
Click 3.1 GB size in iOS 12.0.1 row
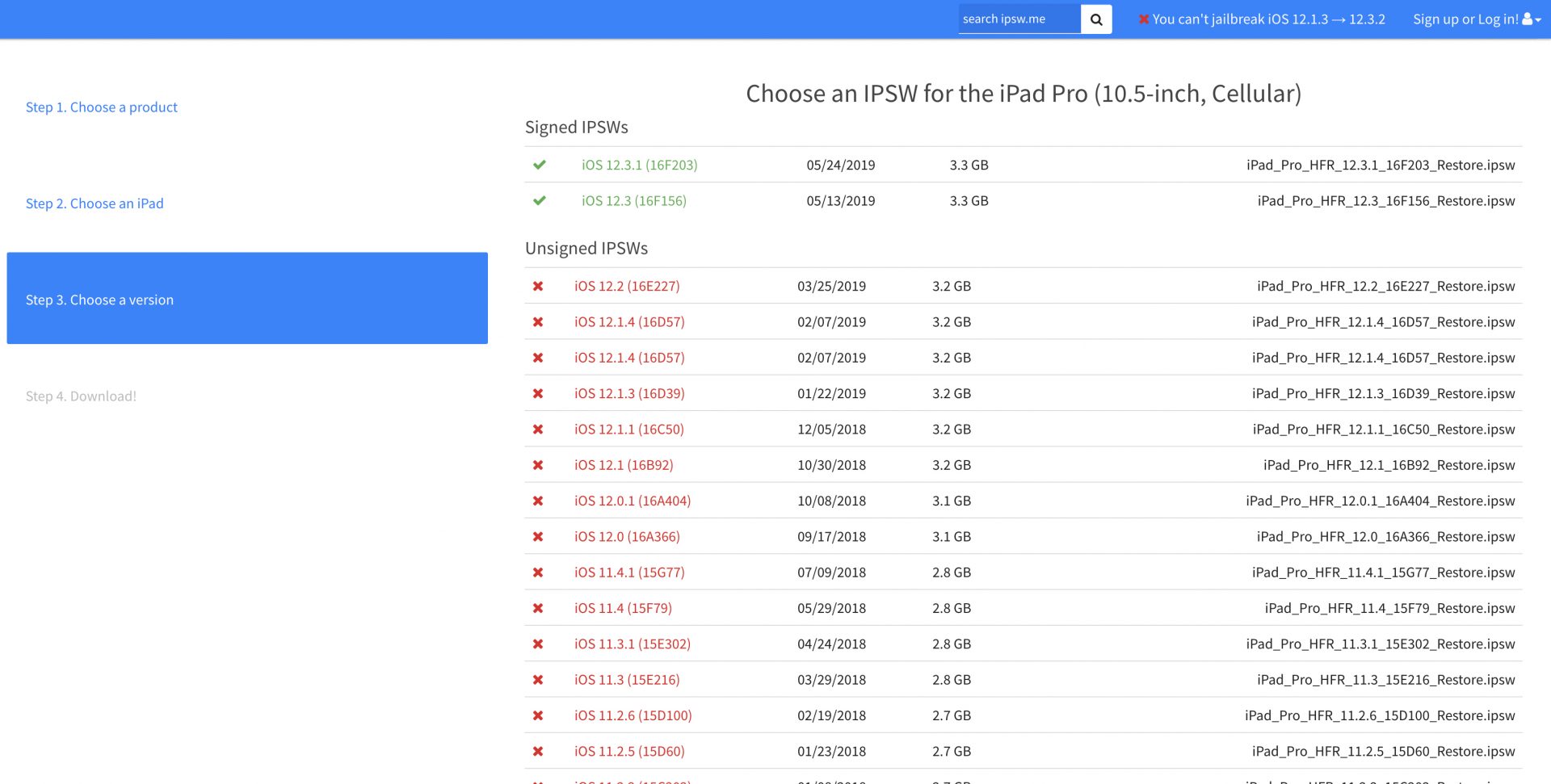pyautogui.click(x=952, y=501)
